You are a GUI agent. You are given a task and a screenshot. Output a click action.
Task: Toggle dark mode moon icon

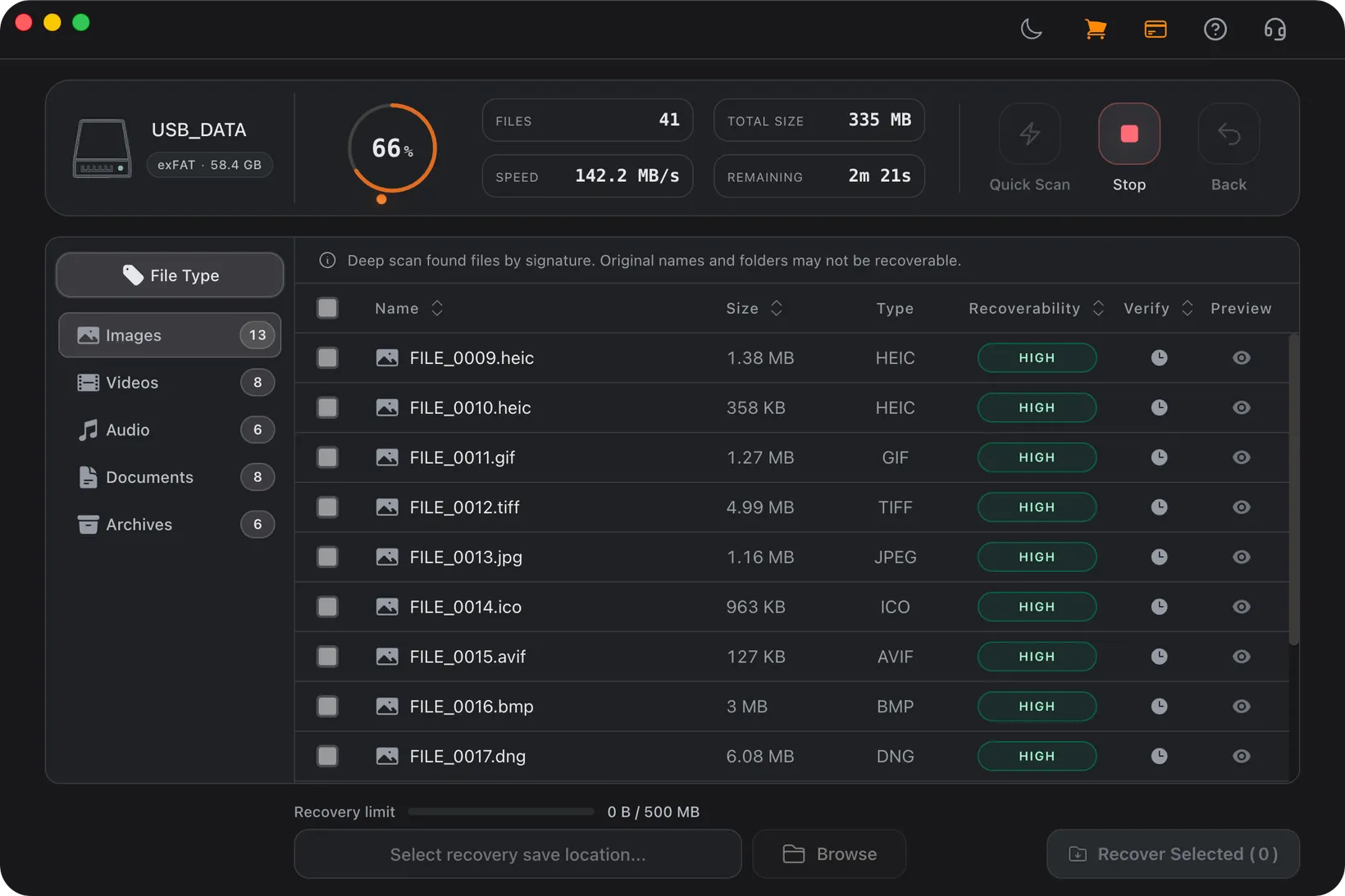[x=1032, y=30]
